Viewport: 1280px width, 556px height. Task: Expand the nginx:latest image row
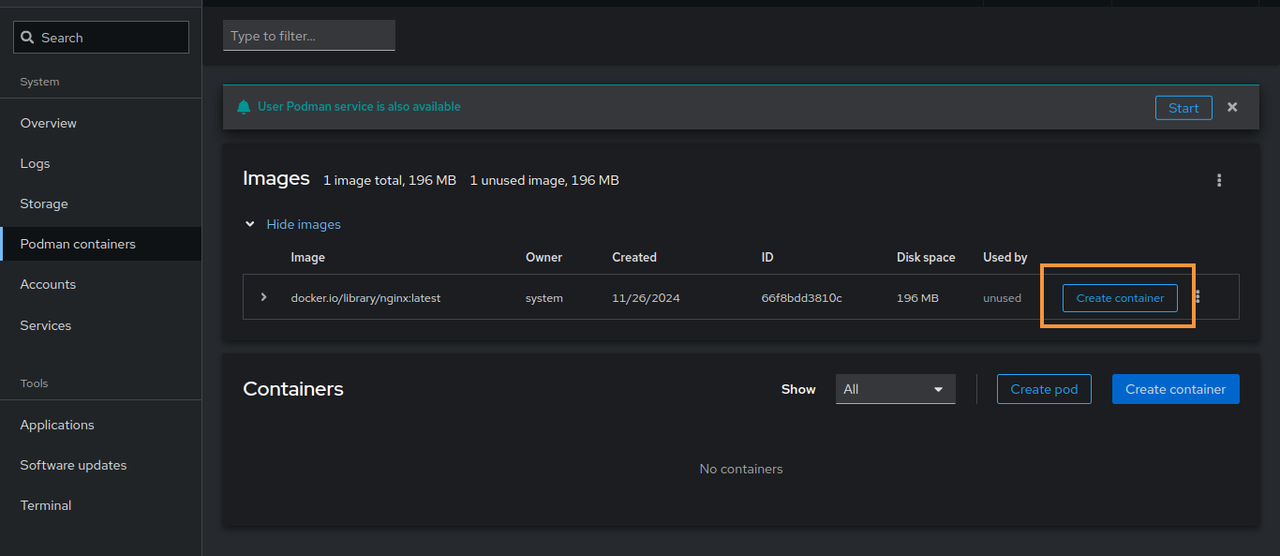[264, 297]
